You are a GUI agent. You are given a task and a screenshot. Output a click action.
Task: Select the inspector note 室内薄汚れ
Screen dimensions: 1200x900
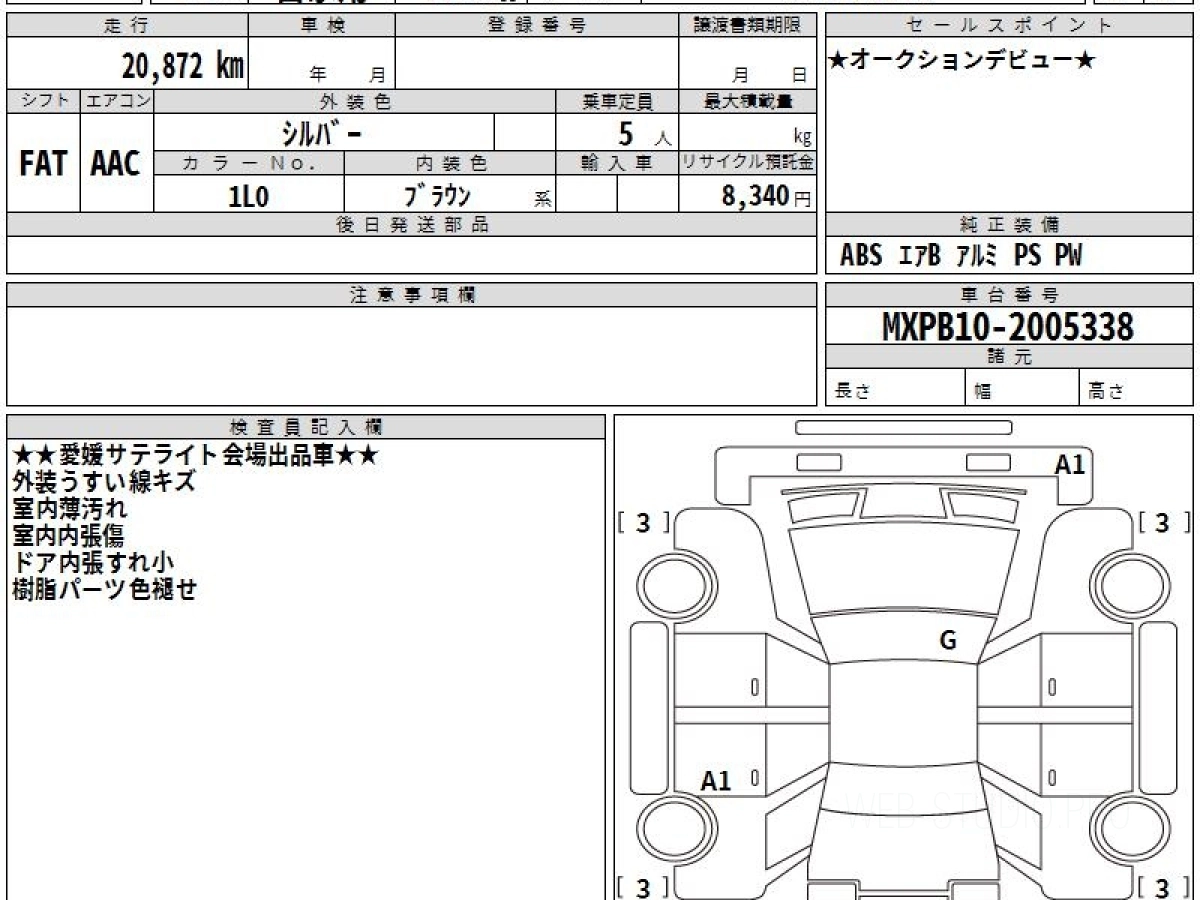(x=70, y=509)
